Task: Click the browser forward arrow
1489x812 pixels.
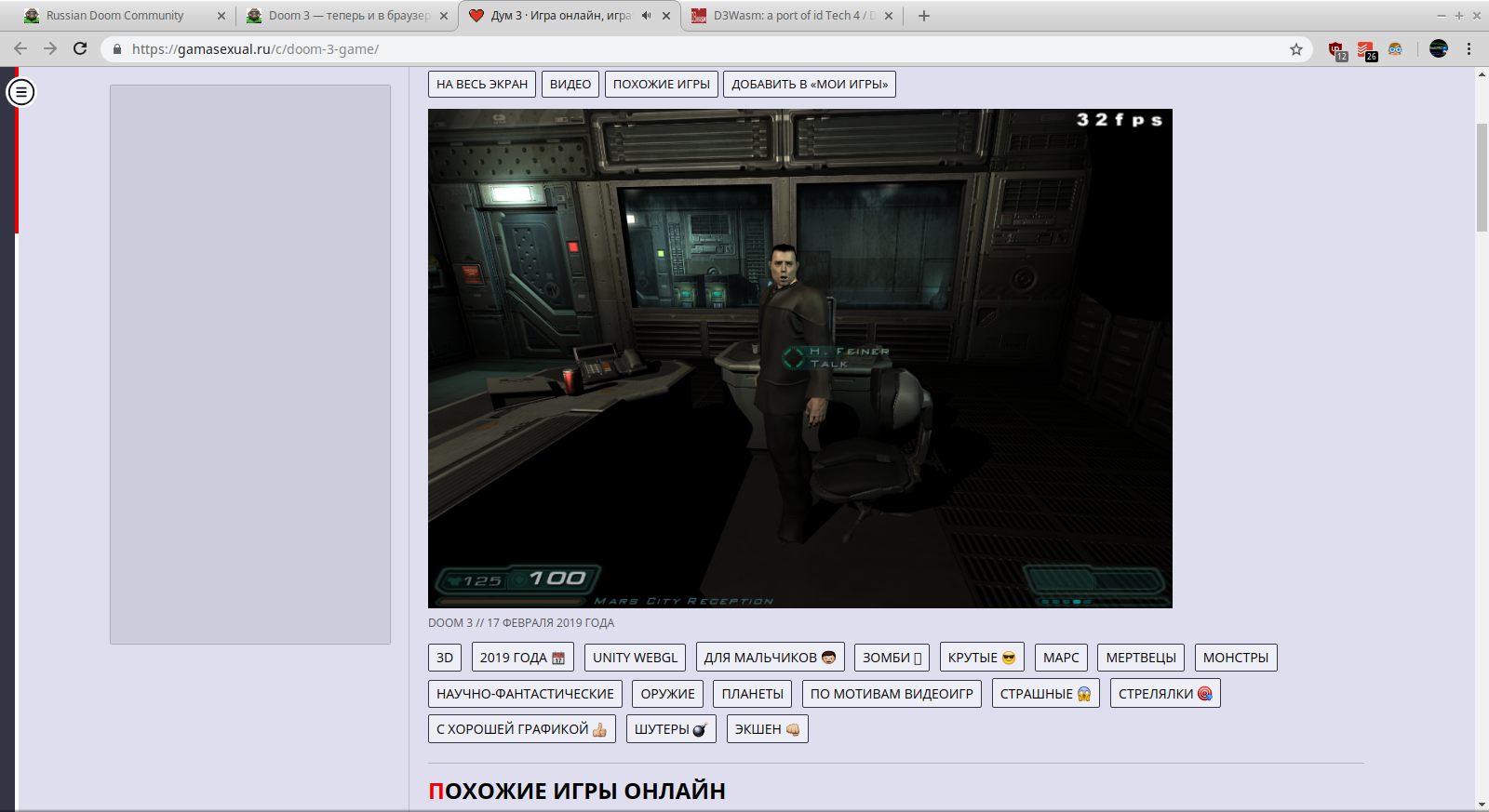Action: pos(50,48)
